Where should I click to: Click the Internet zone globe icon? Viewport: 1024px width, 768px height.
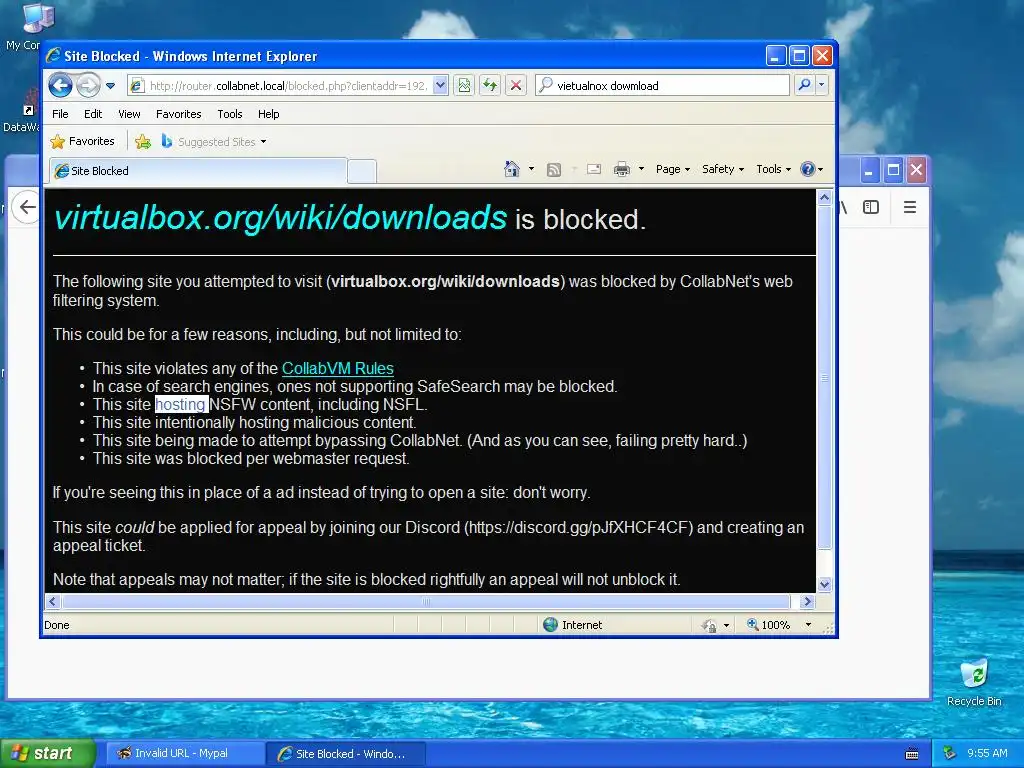(x=551, y=625)
